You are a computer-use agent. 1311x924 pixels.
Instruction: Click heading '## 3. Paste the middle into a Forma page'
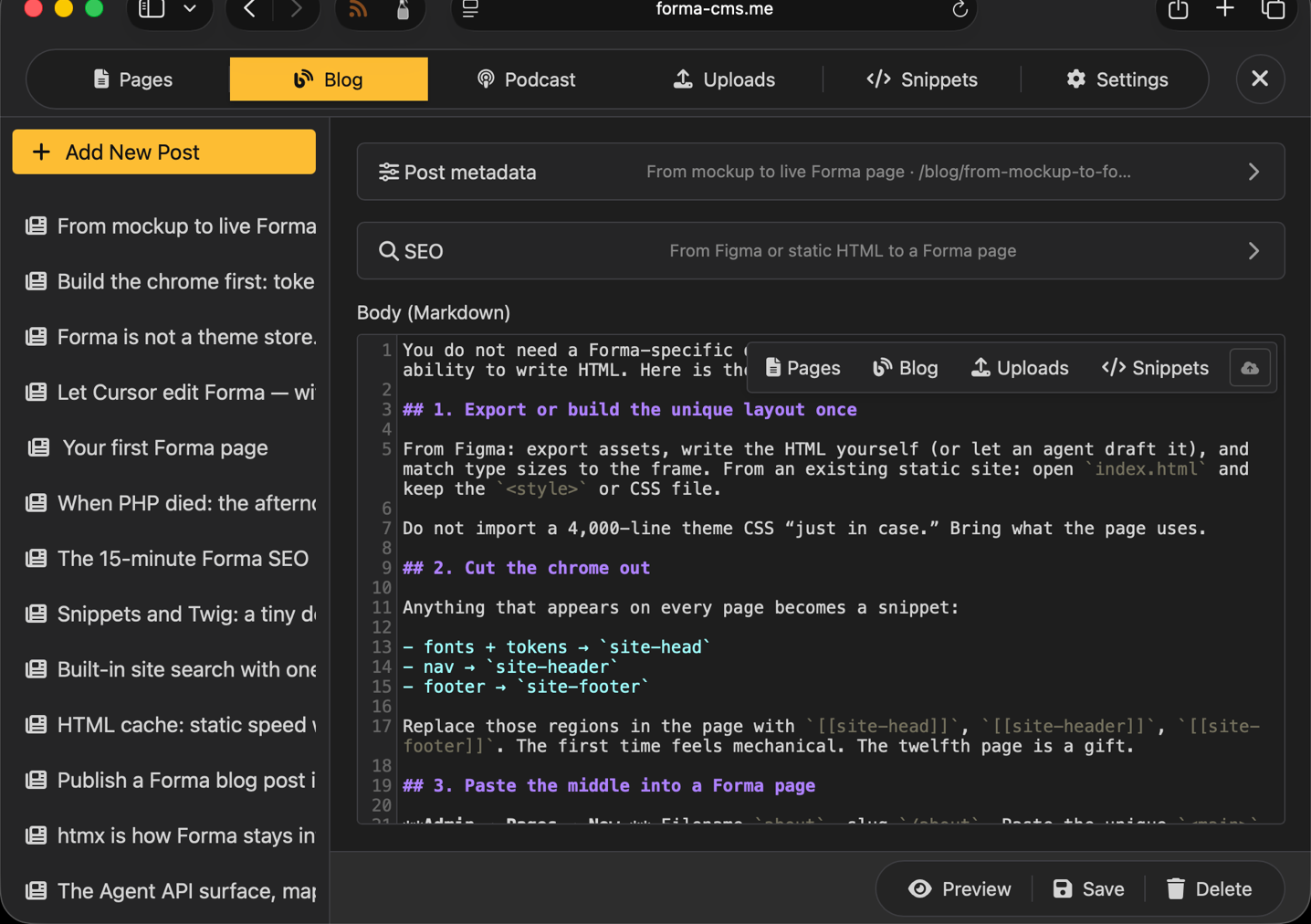click(609, 785)
